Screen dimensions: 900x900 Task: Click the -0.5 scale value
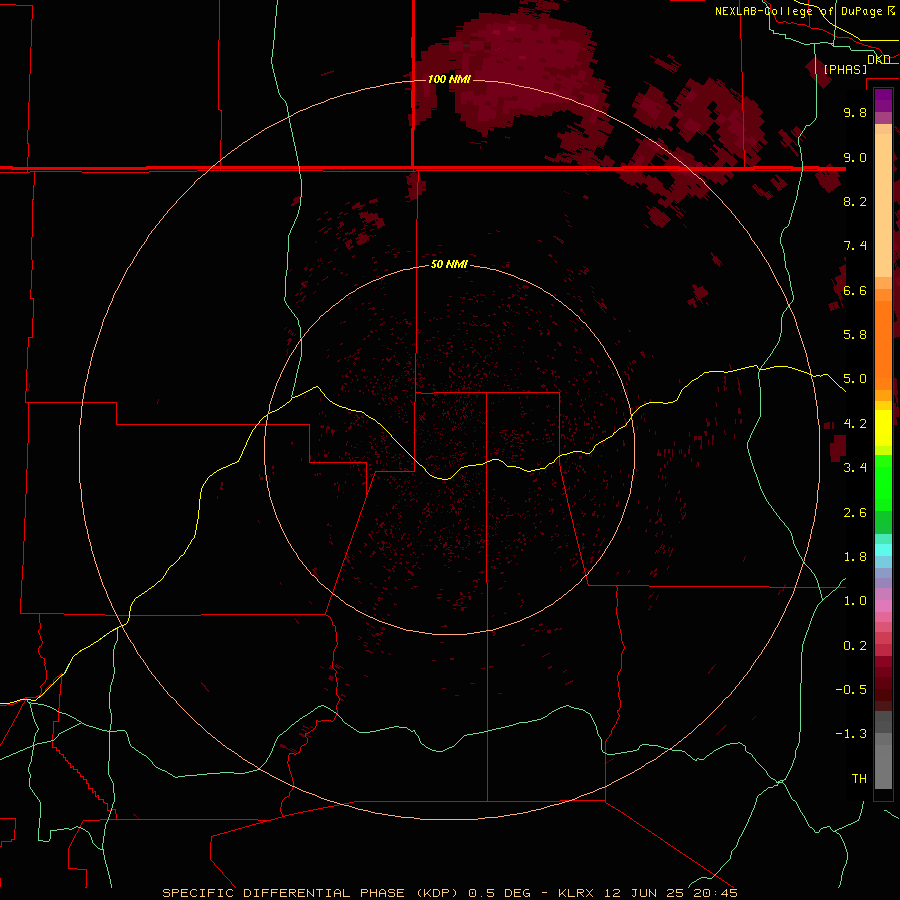click(851, 690)
